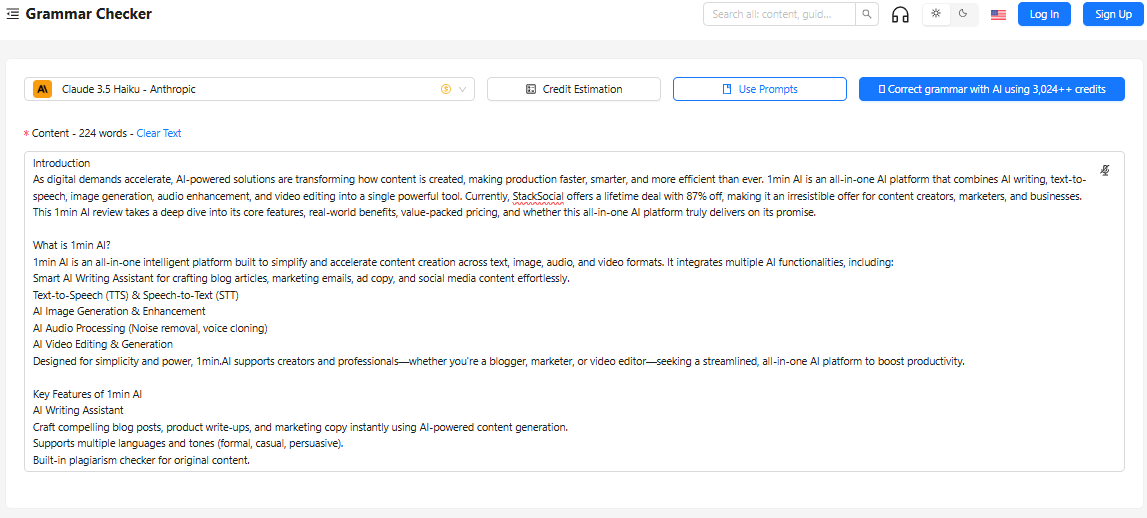Click the Use Prompts document icon
This screenshot has width=1147, height=518.
tap(727, 89)
